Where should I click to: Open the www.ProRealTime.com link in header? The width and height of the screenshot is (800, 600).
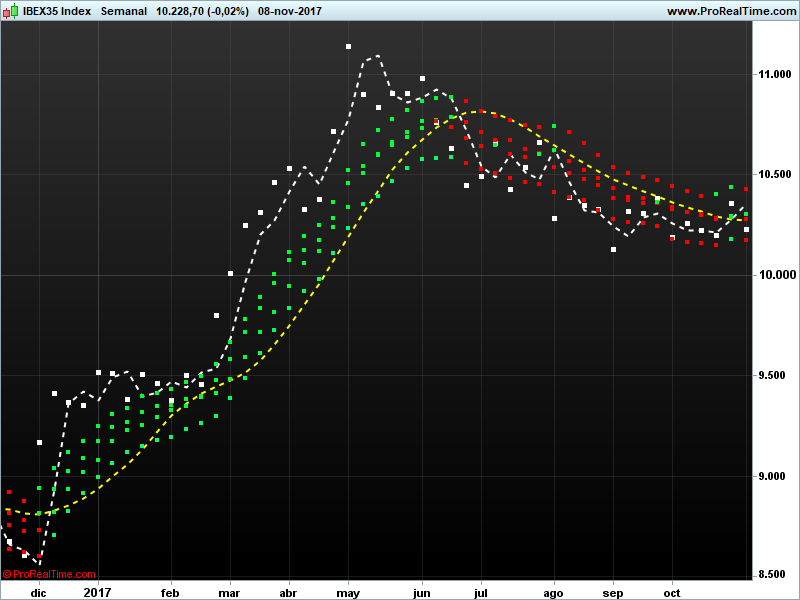click(x=730, y=11)
